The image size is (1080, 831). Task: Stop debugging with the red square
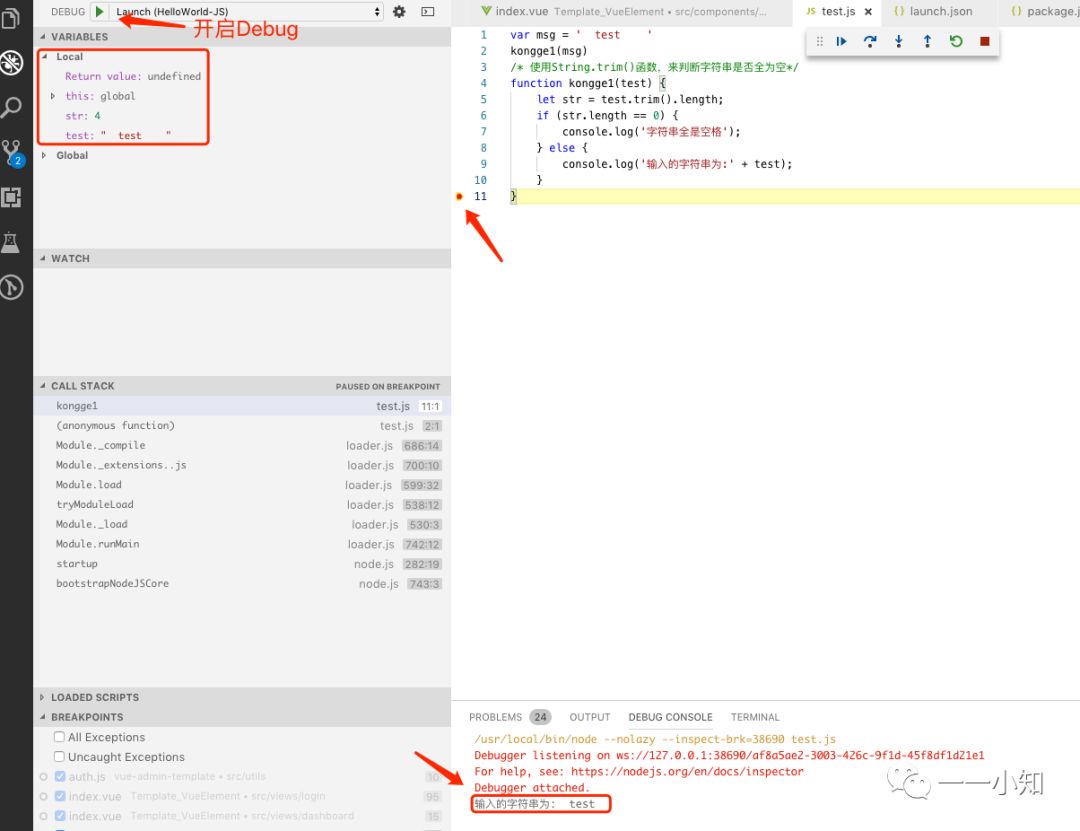pyautogui.click(x=984, y=41)
